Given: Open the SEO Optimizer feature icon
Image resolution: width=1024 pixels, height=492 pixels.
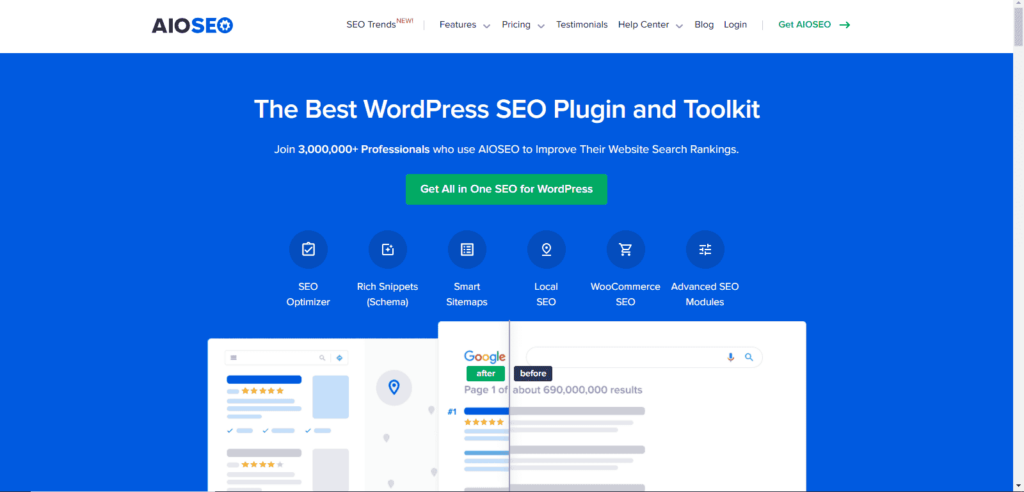Looking at the screenshot, I should [308, 250].
